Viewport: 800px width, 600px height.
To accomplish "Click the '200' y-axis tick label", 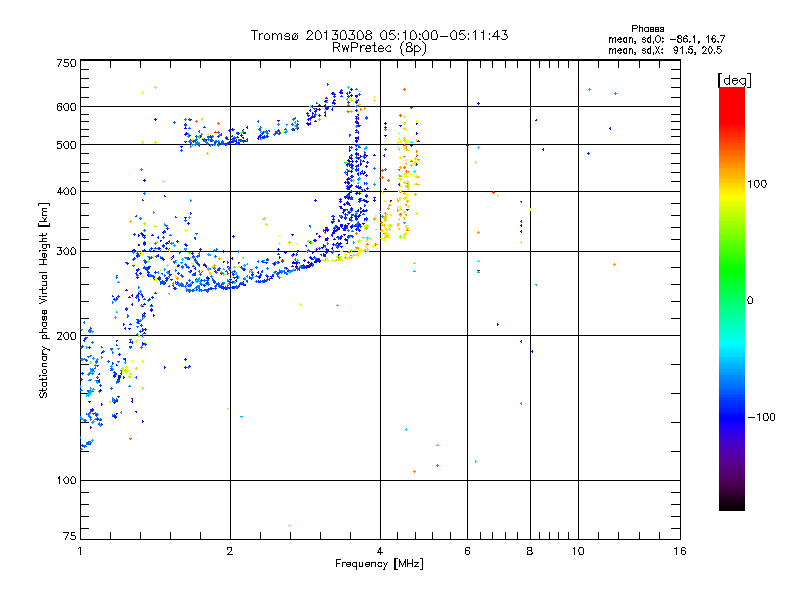I will coord(66,336).
